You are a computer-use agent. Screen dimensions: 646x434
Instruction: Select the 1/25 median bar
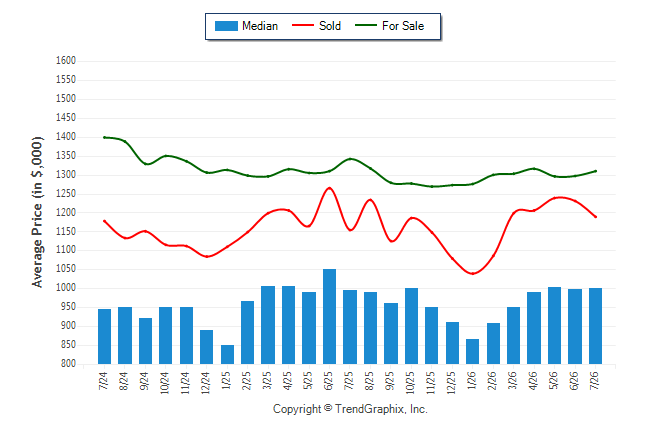pos(227,354)
